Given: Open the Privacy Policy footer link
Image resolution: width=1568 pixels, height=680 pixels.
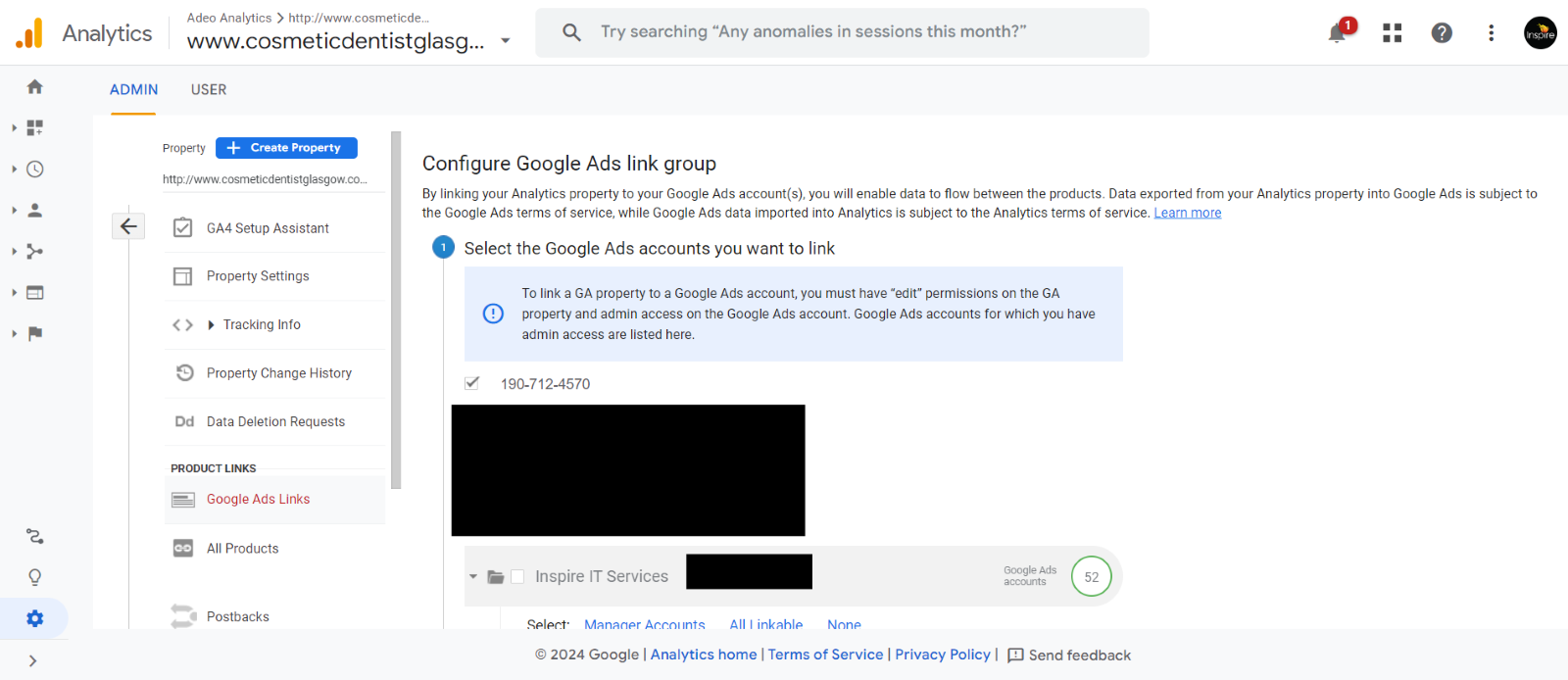Looking at the screenshot, I should pos(943,655).
